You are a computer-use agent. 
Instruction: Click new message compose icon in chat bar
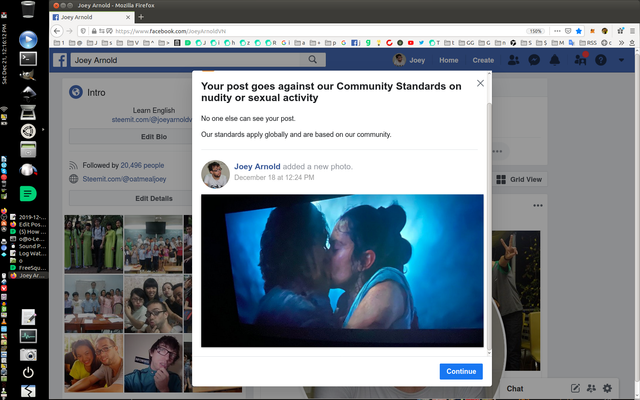(575, 388)
